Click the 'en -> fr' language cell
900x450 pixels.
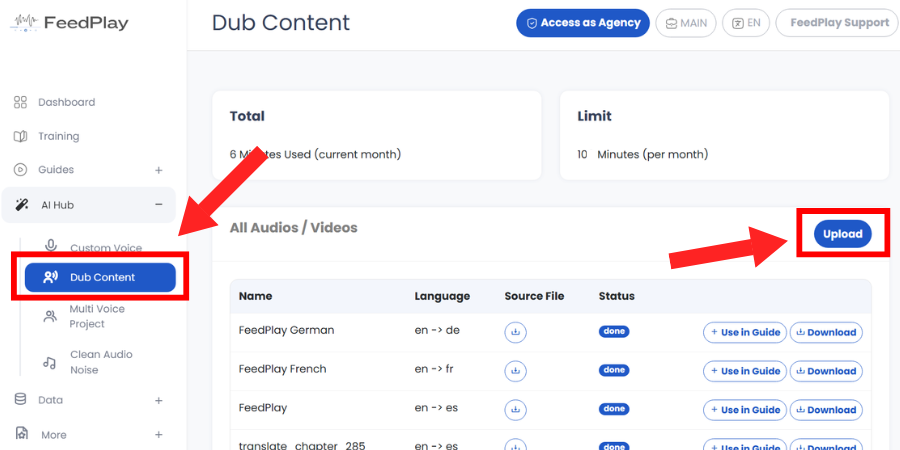point(434,369)
